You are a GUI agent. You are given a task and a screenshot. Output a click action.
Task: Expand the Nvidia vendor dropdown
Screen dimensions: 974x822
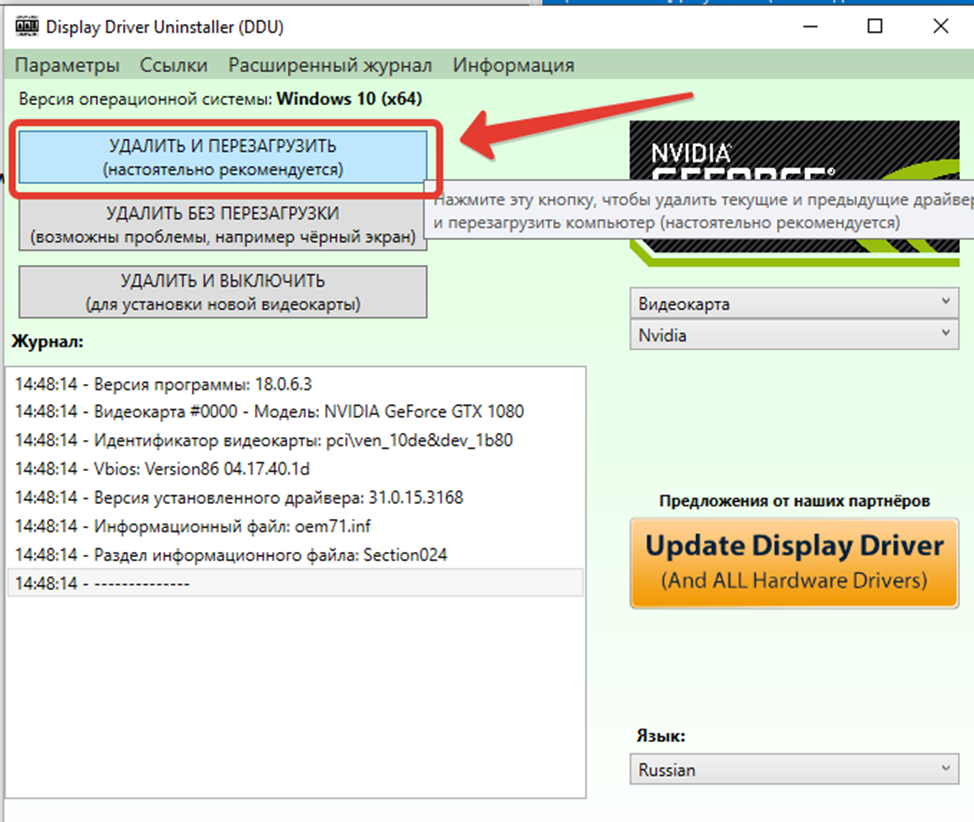point(794,335)
